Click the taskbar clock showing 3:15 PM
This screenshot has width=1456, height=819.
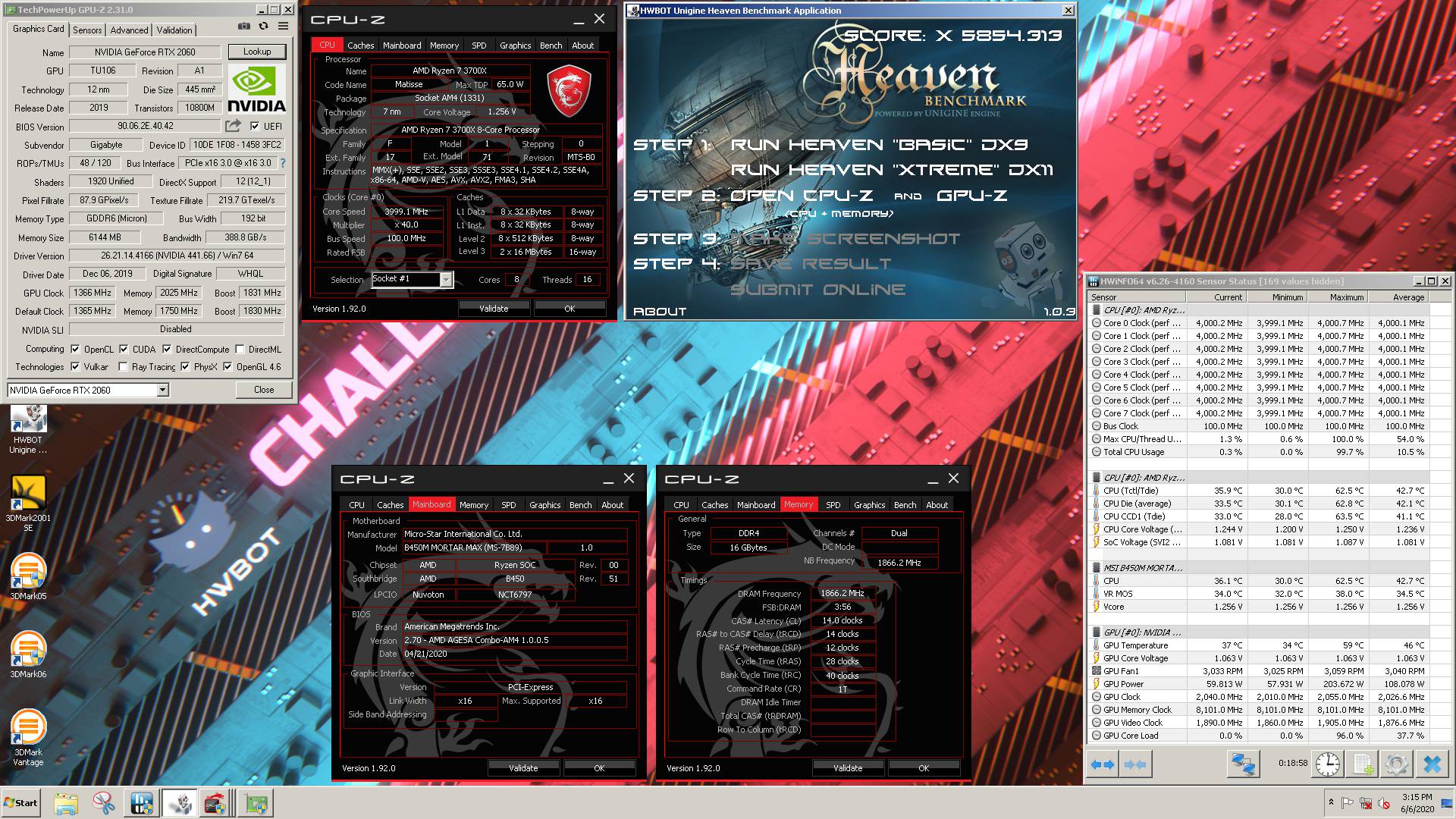click(x=1417, y=803)
